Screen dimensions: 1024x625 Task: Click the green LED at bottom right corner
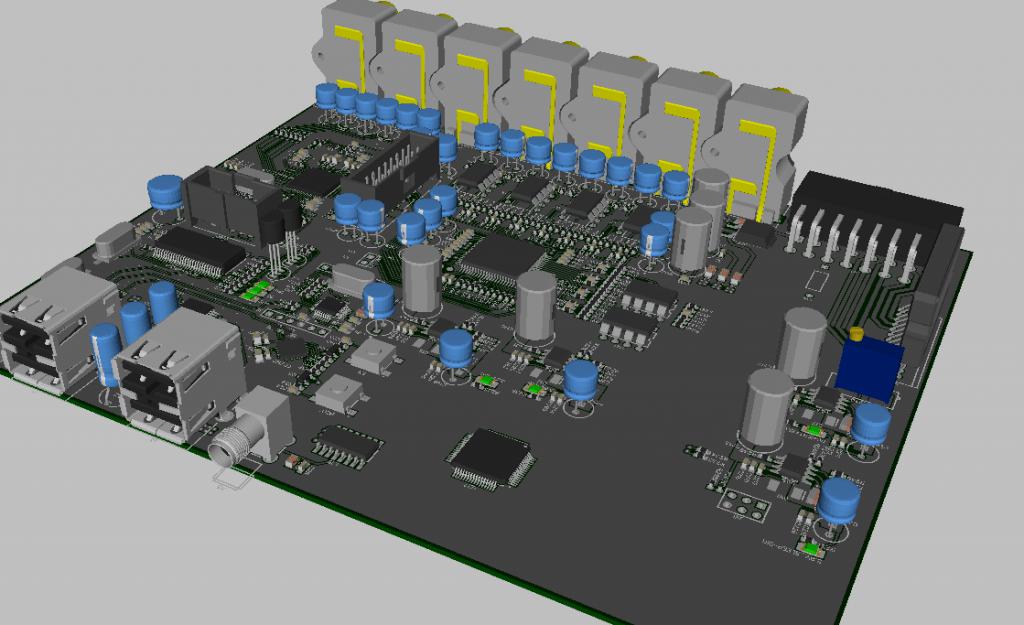coord(812,548)
